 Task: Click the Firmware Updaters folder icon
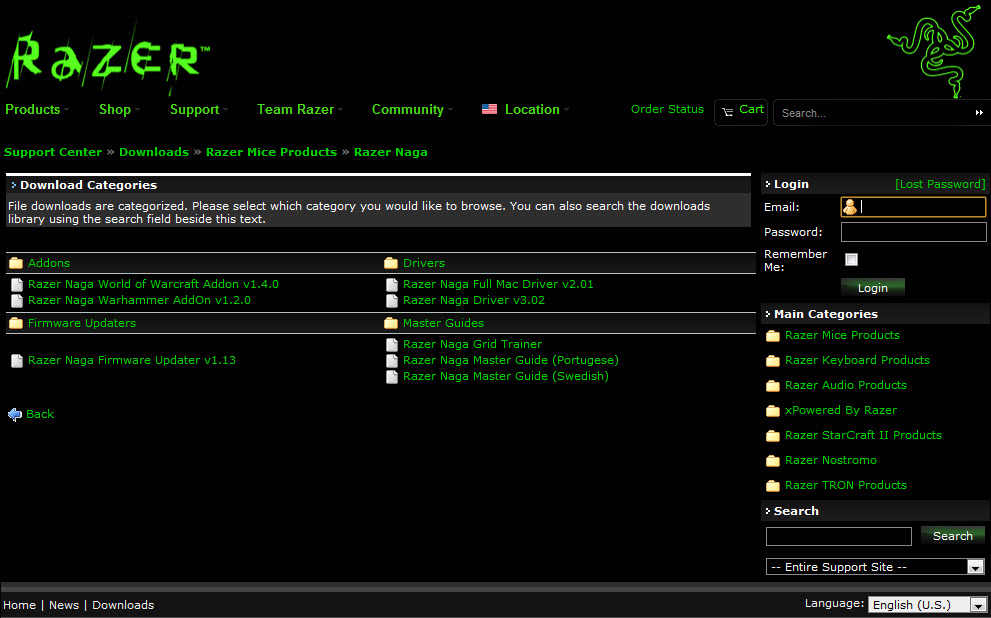pyautogui.click(x=16, y=323)
